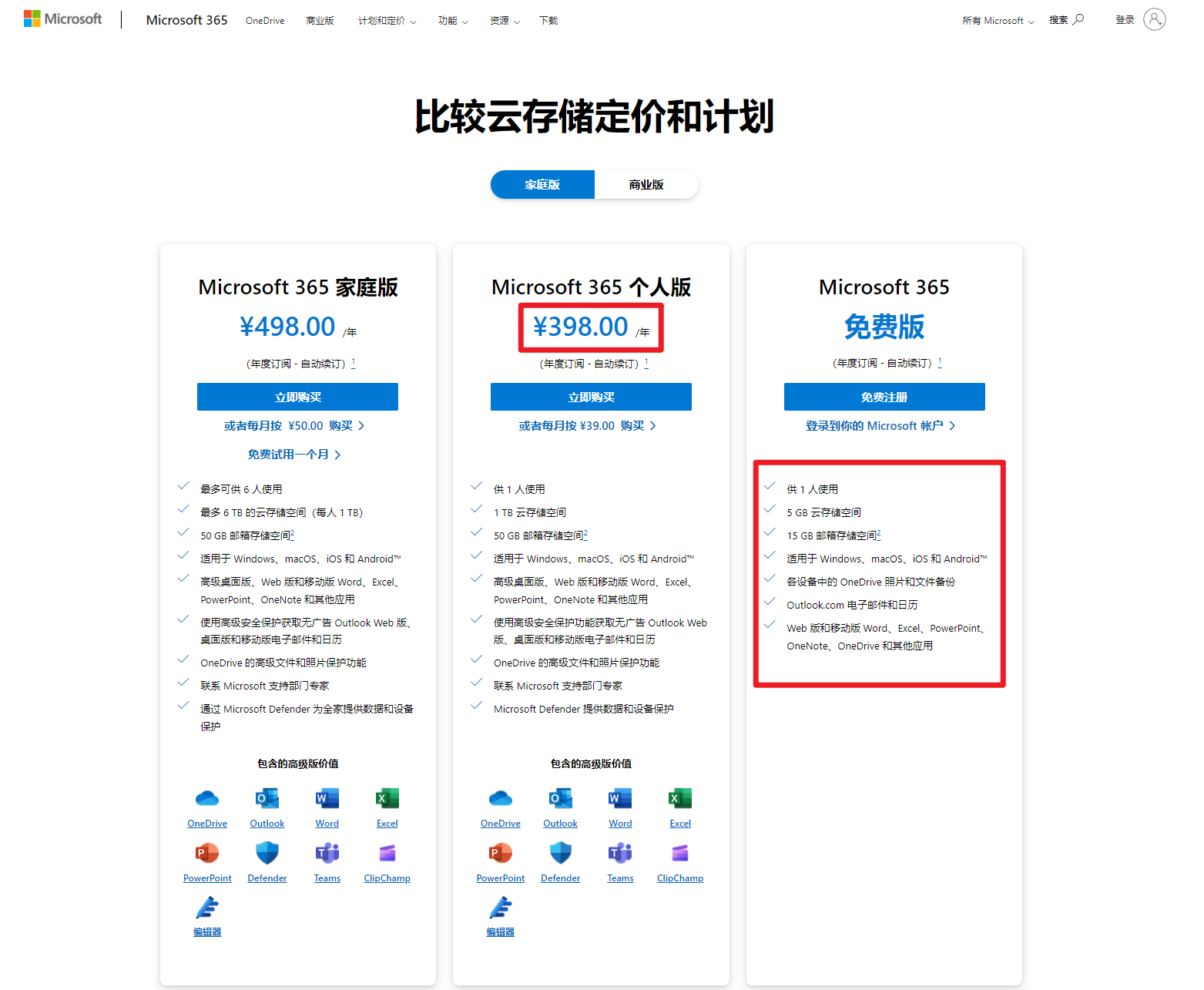
Task: Open Defender icon in 家庭版 card
Action: coord(267,853)
